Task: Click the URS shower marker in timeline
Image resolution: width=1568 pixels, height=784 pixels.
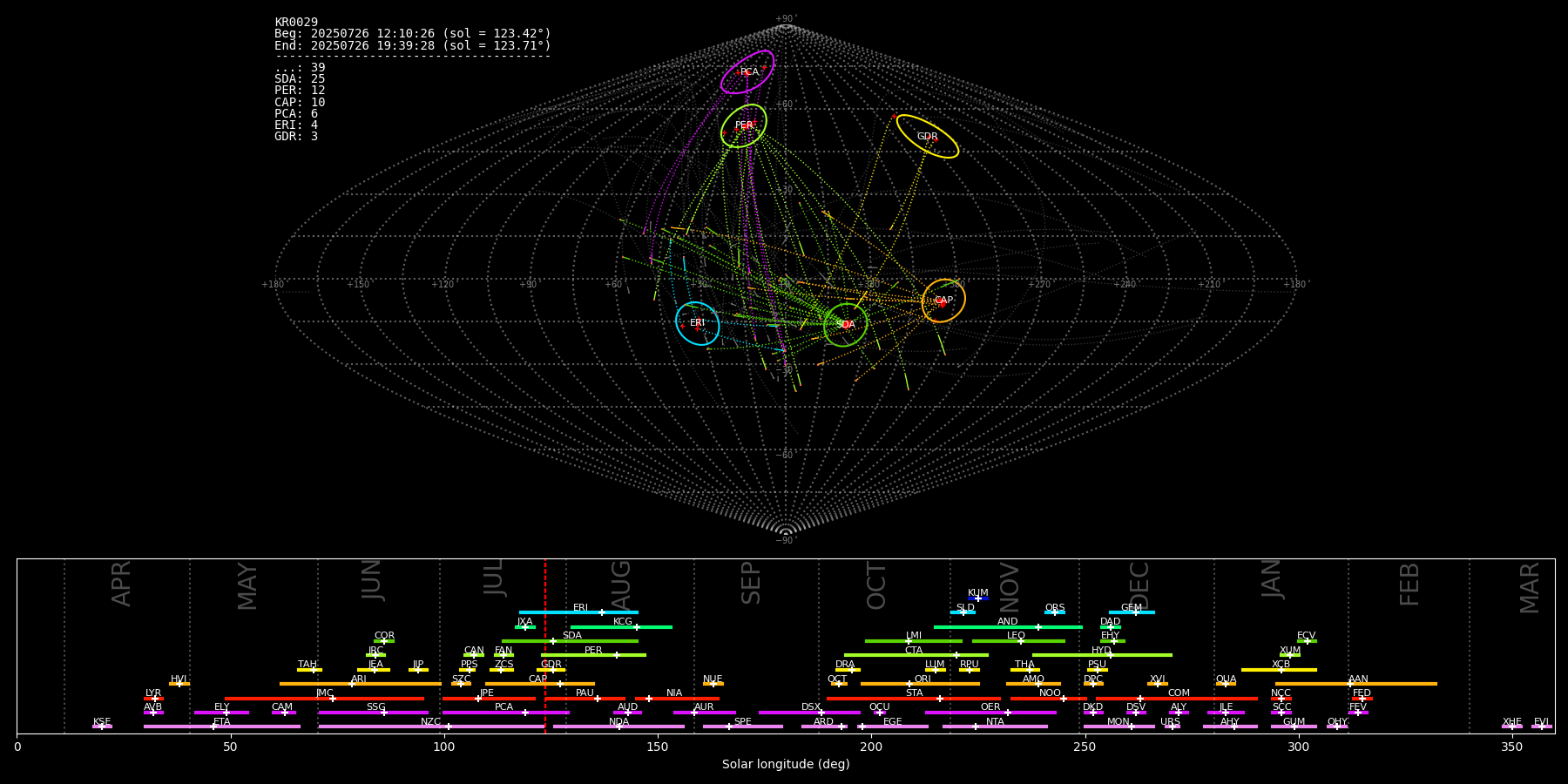Action: coord(1172,726)
